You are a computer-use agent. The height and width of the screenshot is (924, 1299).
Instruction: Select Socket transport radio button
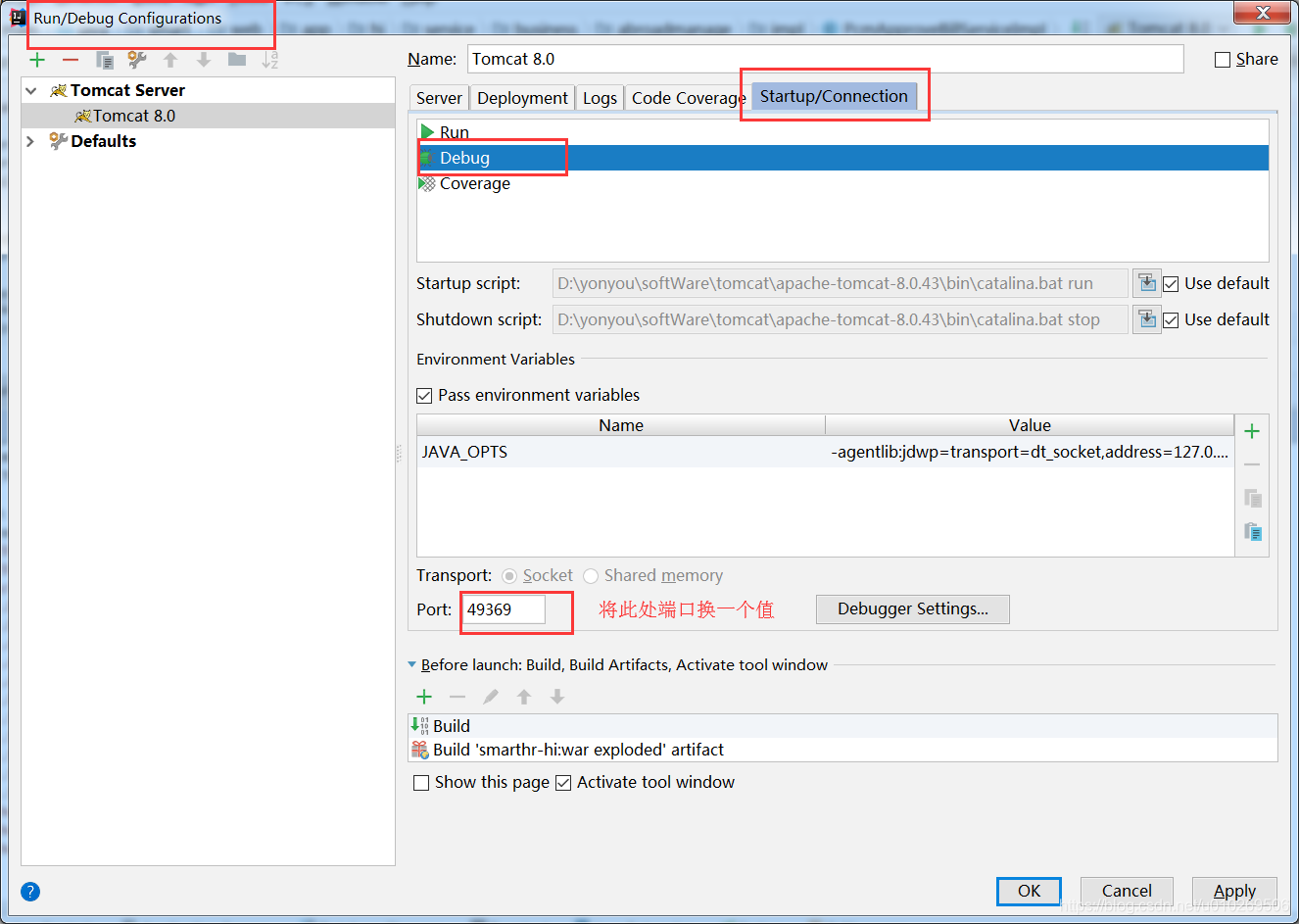click(x=509, y=576)
